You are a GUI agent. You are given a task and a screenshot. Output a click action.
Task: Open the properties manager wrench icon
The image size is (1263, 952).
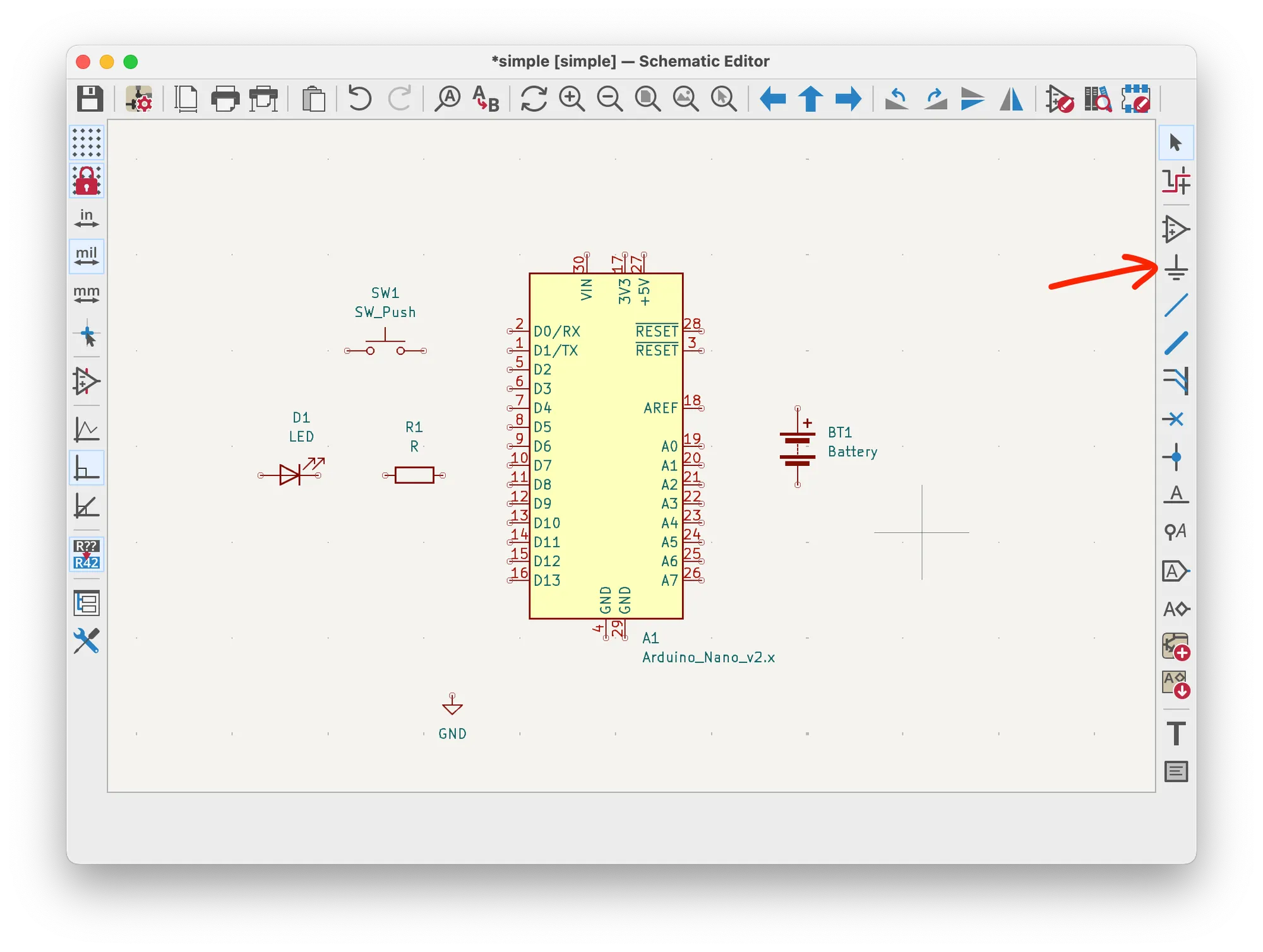tap(87, 641)
